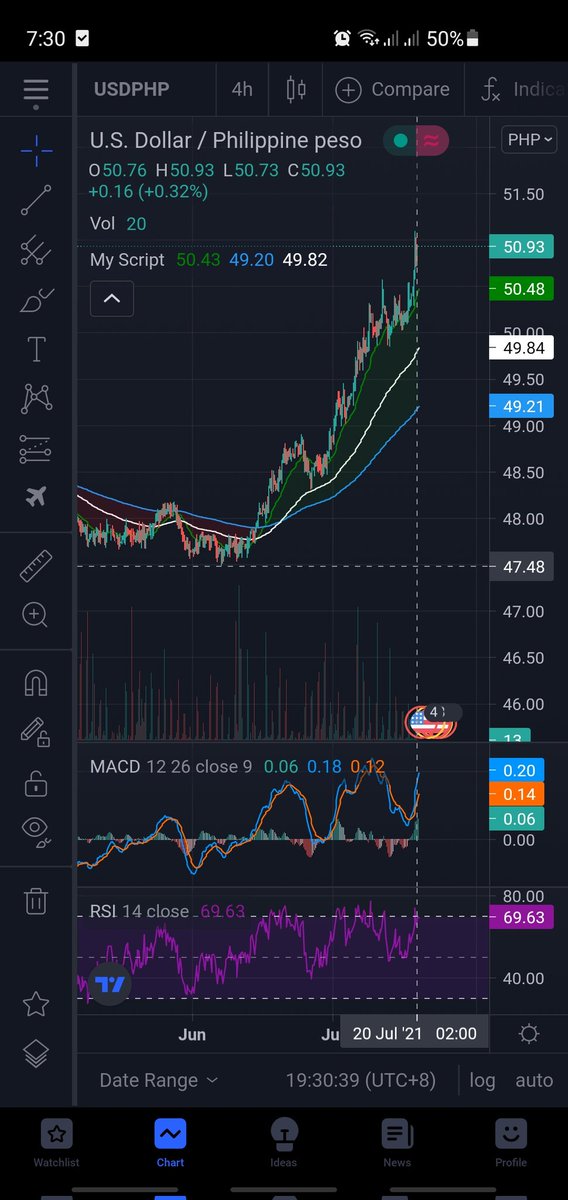Viewport: 568px width, 1200px height.
Task: Toggle magnet mode
Action: click(x=36, y=684)
